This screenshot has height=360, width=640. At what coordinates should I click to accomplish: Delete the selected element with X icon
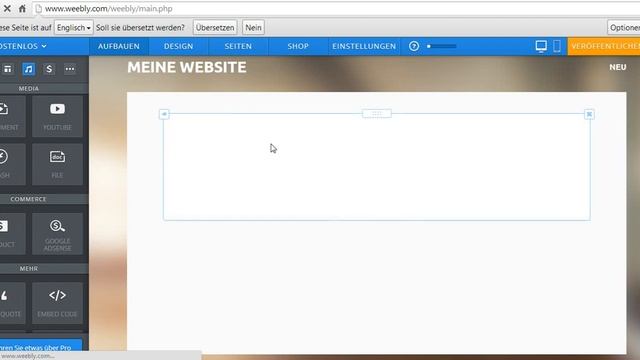pos(589,114)
